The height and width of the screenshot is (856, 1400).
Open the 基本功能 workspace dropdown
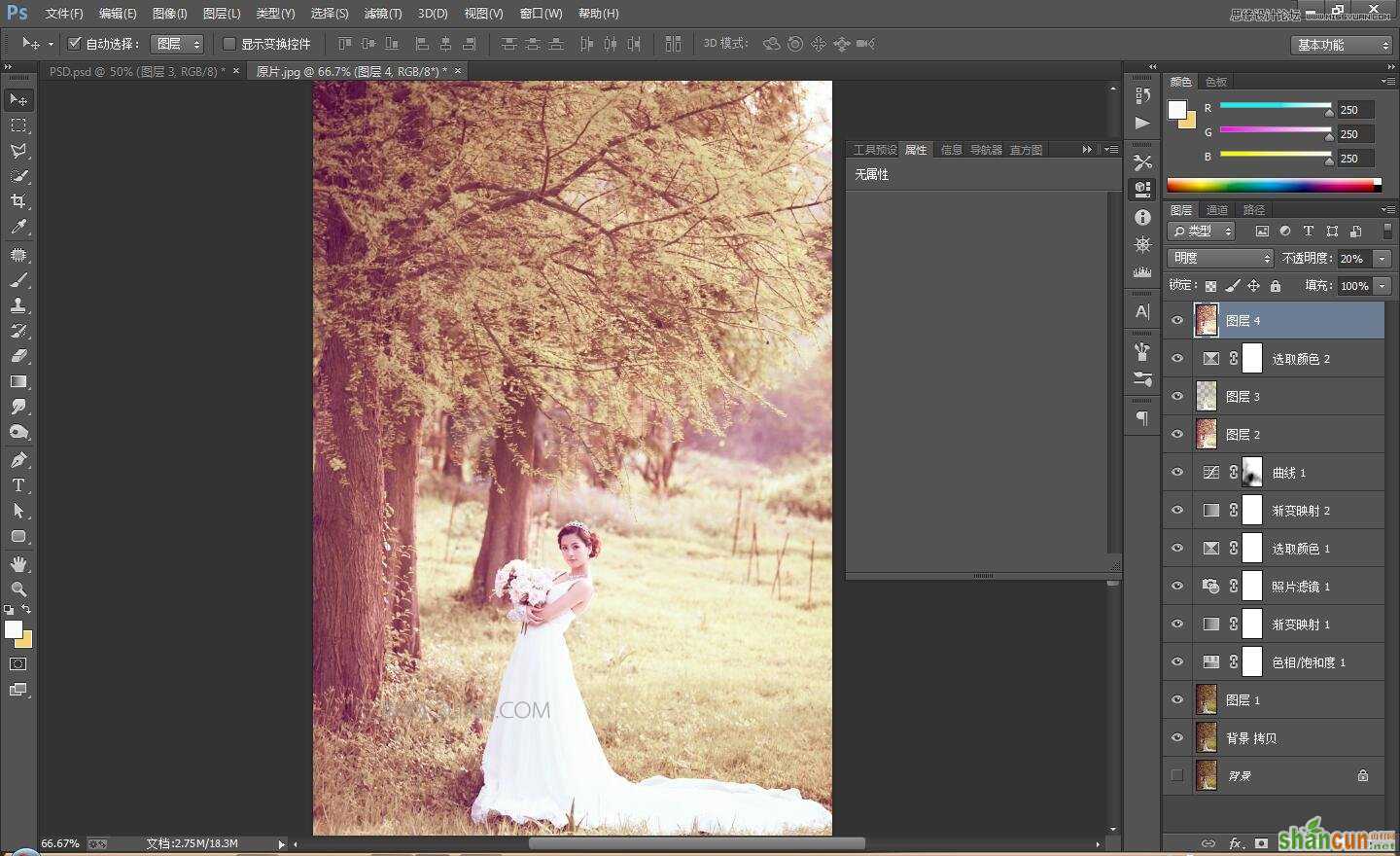click(x=1343, y=45)
